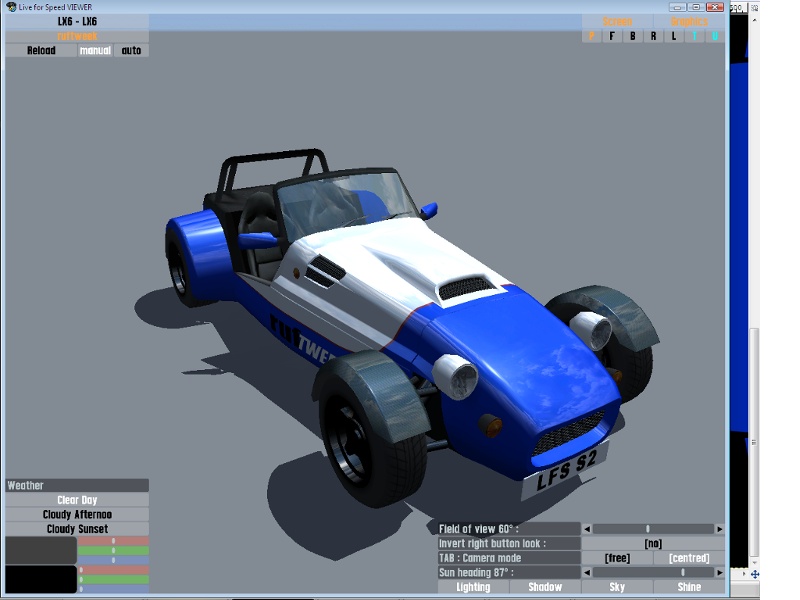800x600 pixels.
Task: Click the cyan T button
Action: [695, 36]
